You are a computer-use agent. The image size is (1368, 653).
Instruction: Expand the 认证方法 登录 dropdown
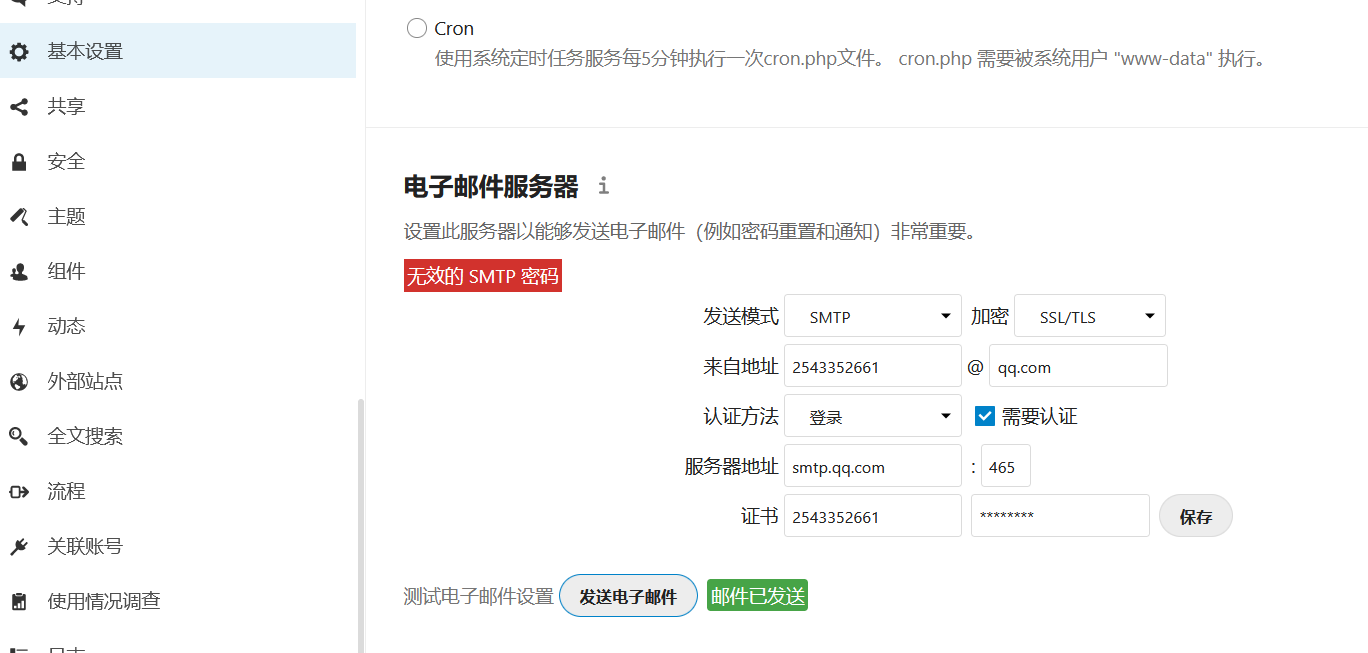872,416
